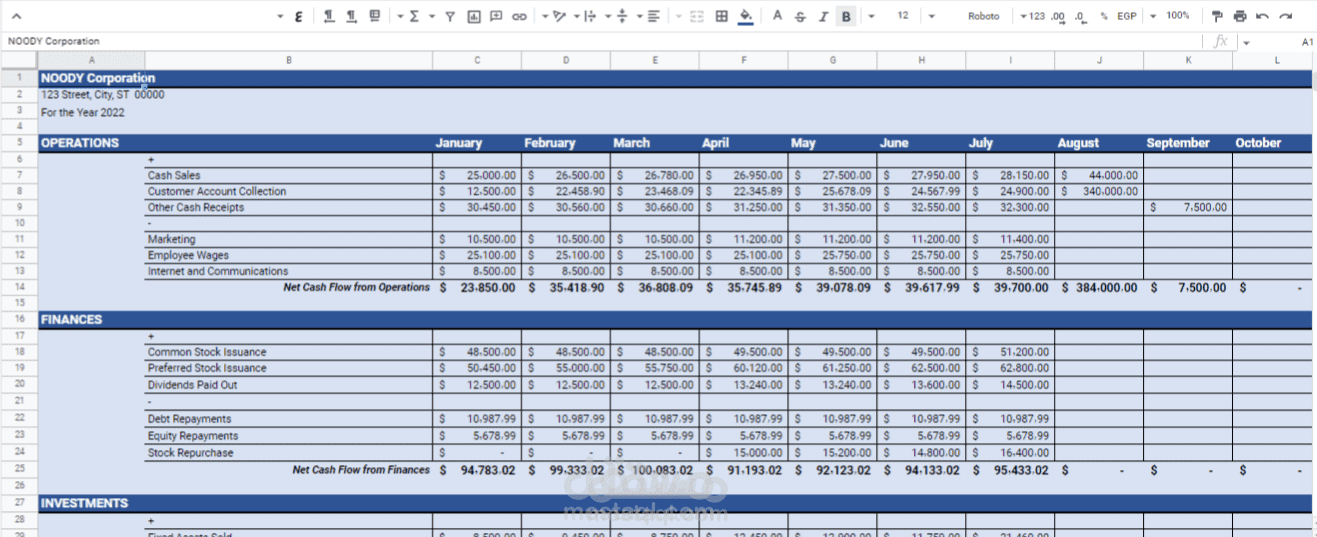This screenshot has height=537, width=1317.
Task: Click the paint format roller icon
Action: (1217, 16)
